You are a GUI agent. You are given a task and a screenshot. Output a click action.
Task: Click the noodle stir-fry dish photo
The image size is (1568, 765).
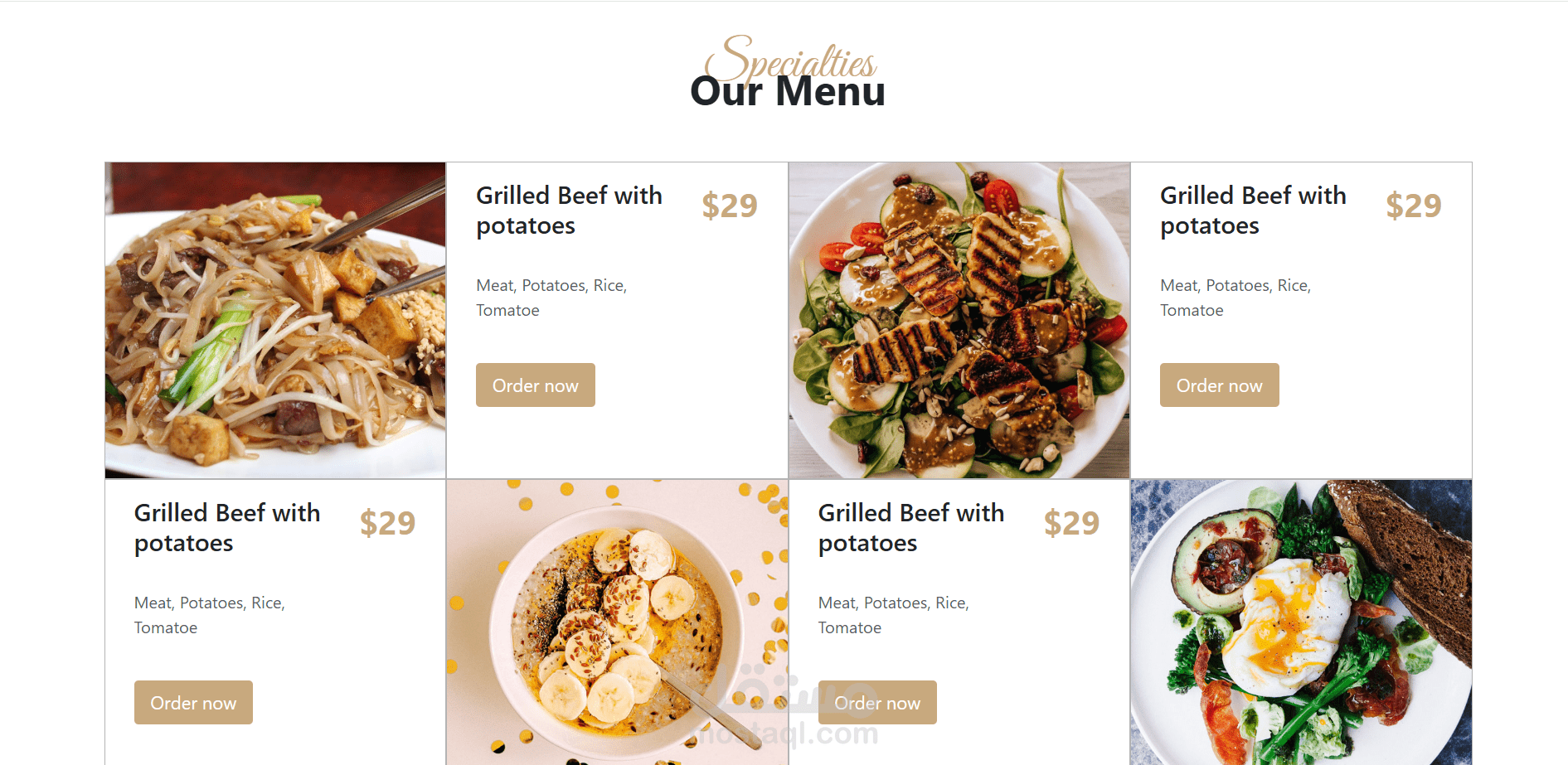coord(275,320)
